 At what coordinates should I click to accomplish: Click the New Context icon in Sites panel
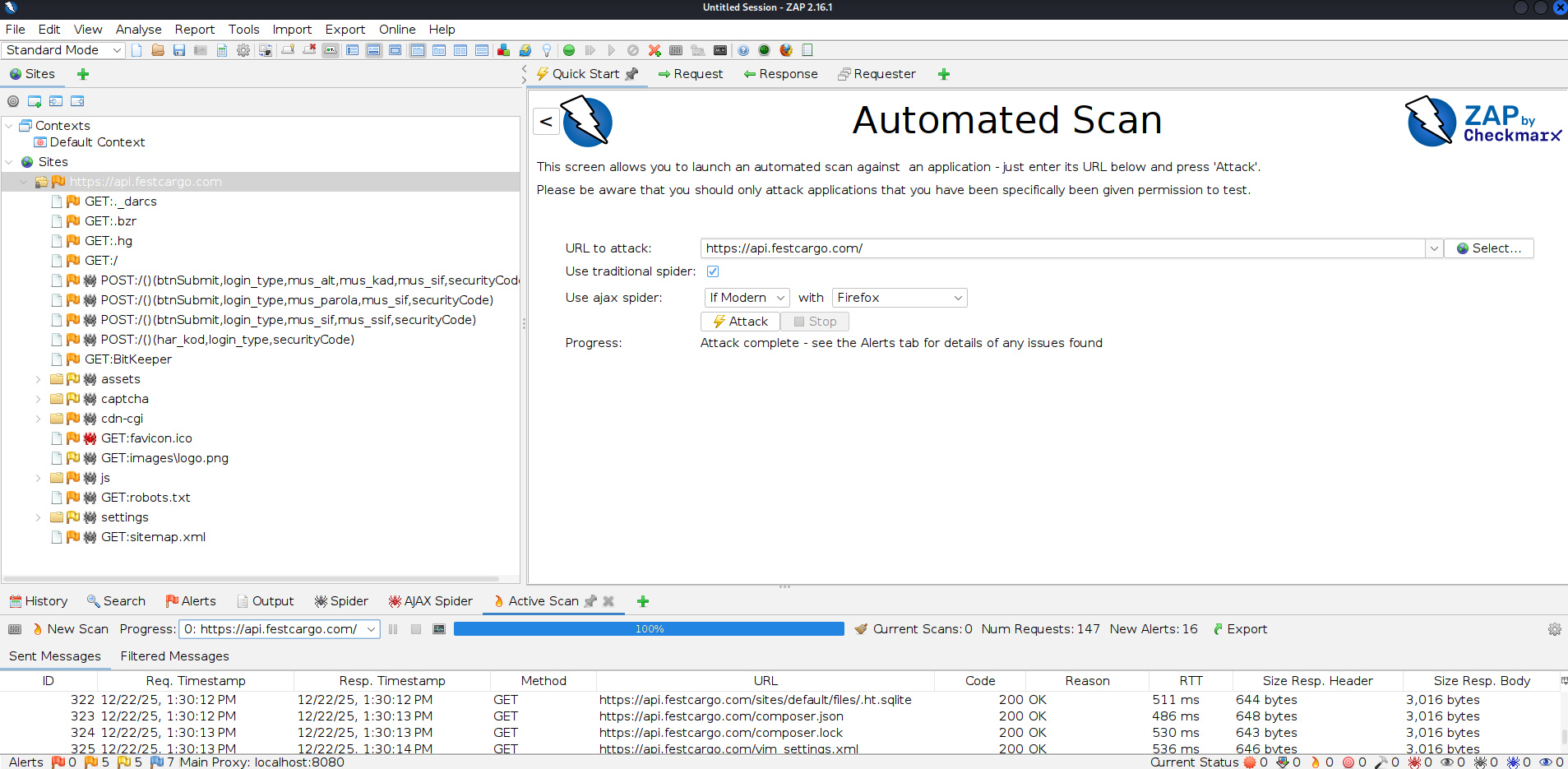[35, 101]
